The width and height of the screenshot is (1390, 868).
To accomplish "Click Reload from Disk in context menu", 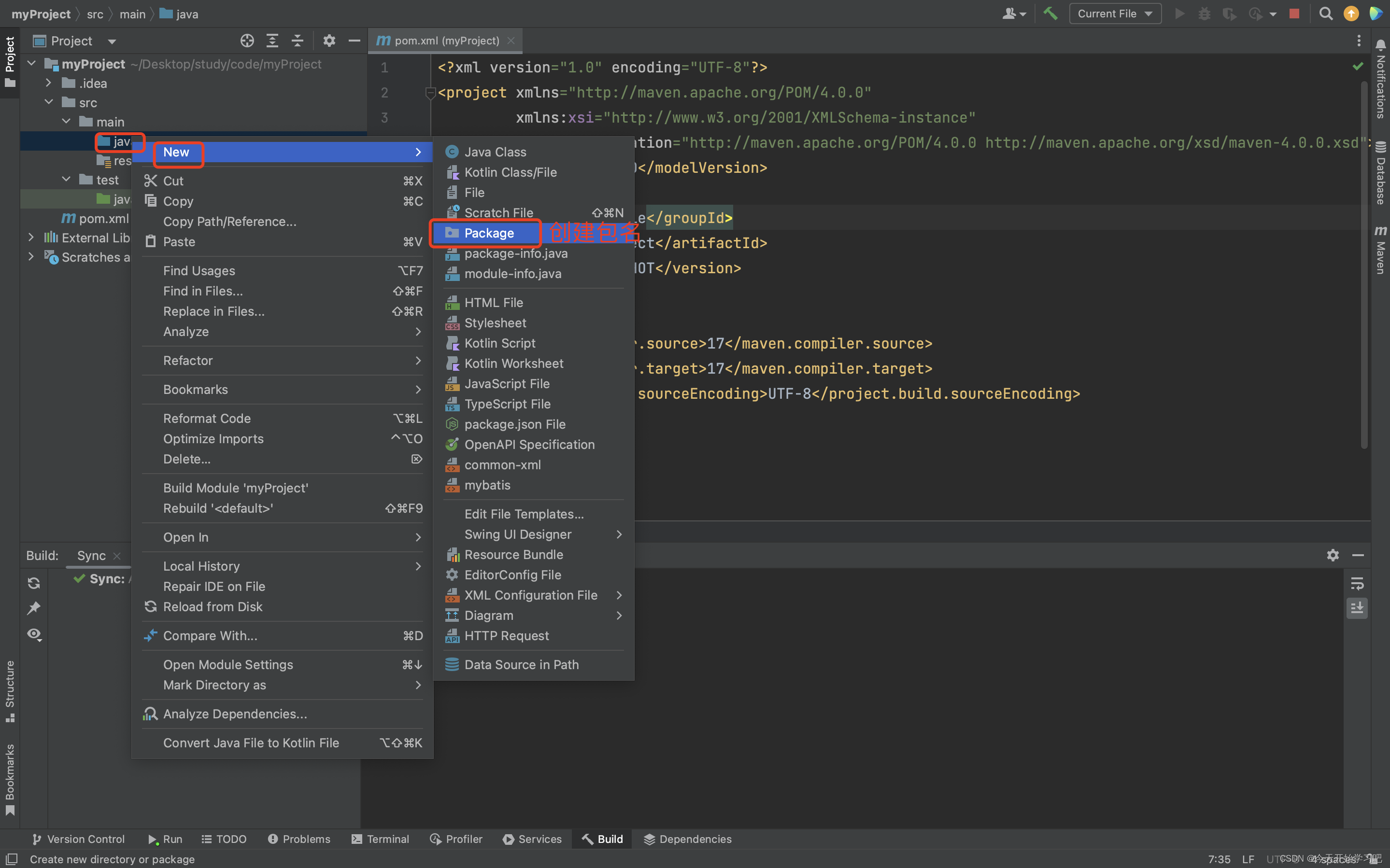I will click(x=283, y=606).
